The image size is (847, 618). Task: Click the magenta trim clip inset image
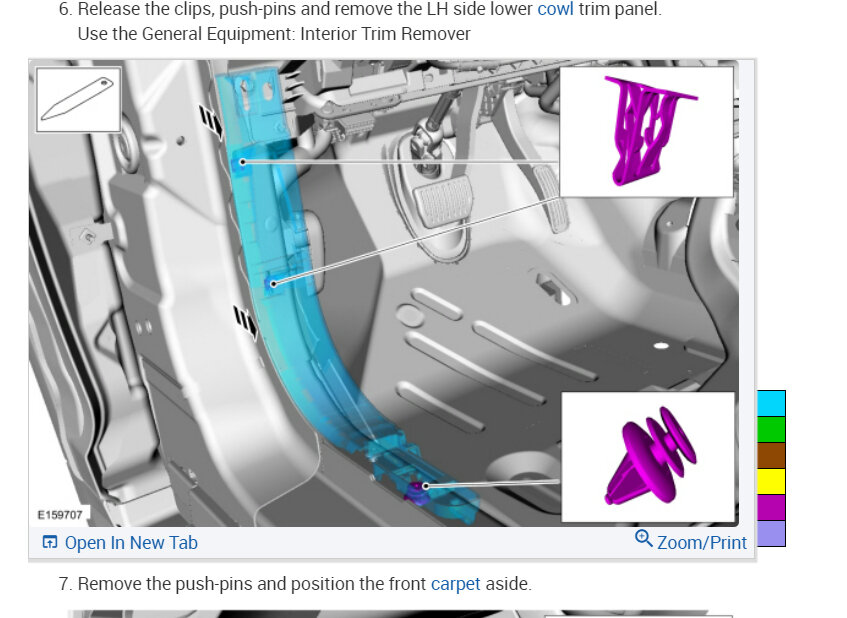click(646, 131)
